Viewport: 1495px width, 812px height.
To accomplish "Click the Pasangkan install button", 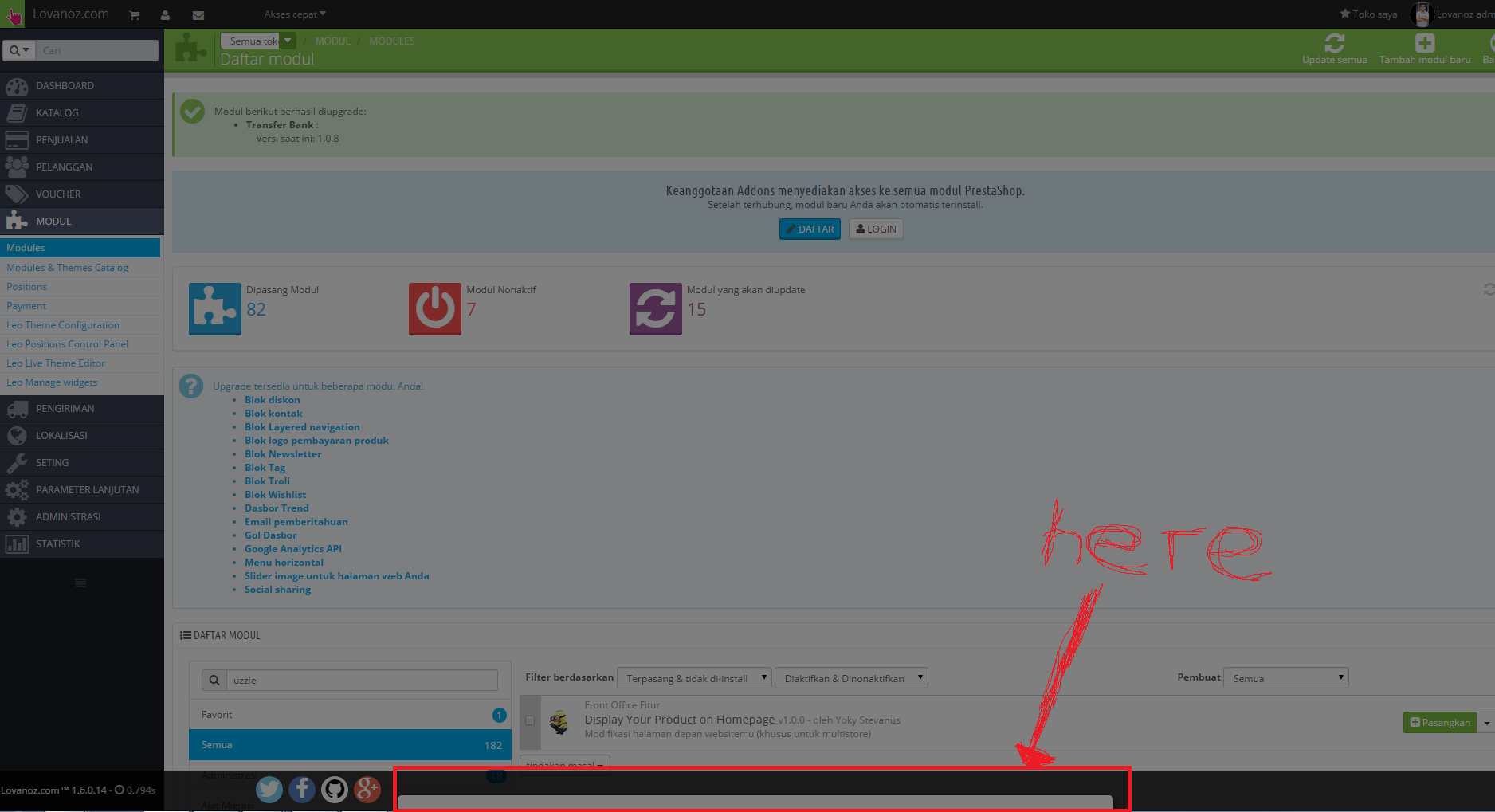I will [x=1439, y=722].
